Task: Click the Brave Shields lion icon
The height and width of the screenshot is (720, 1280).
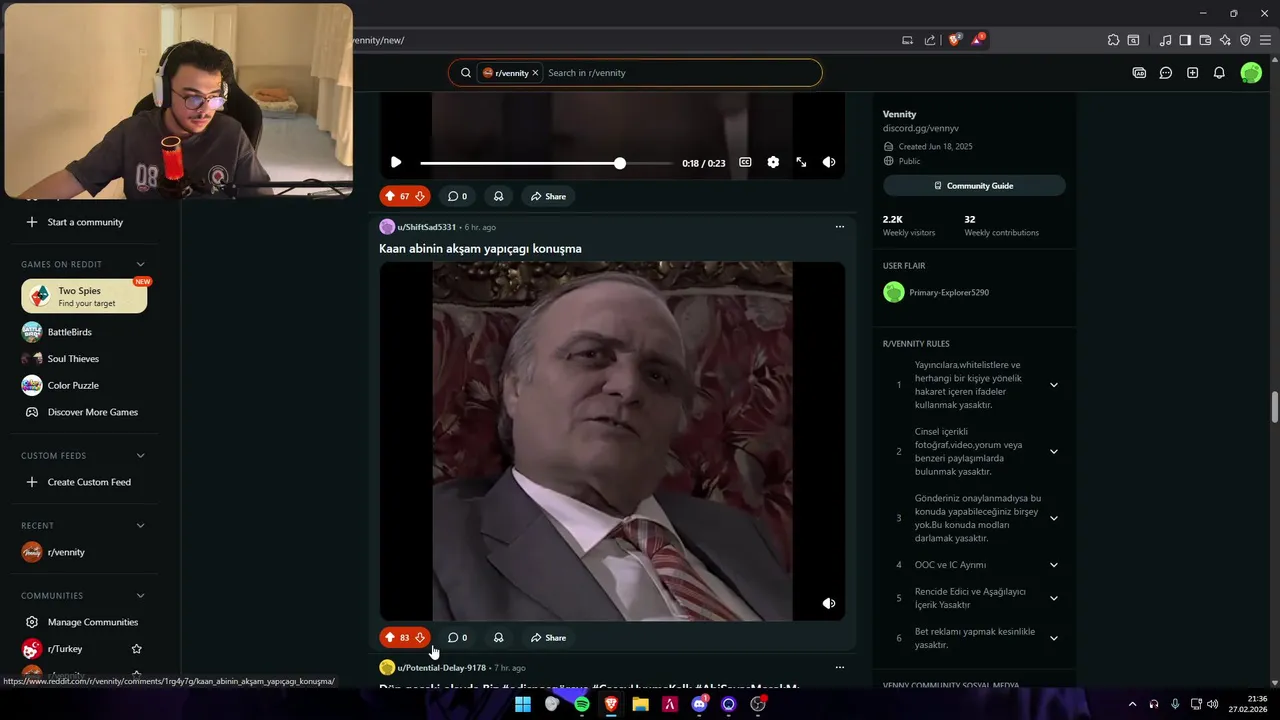Action: (x=954, y=40)
